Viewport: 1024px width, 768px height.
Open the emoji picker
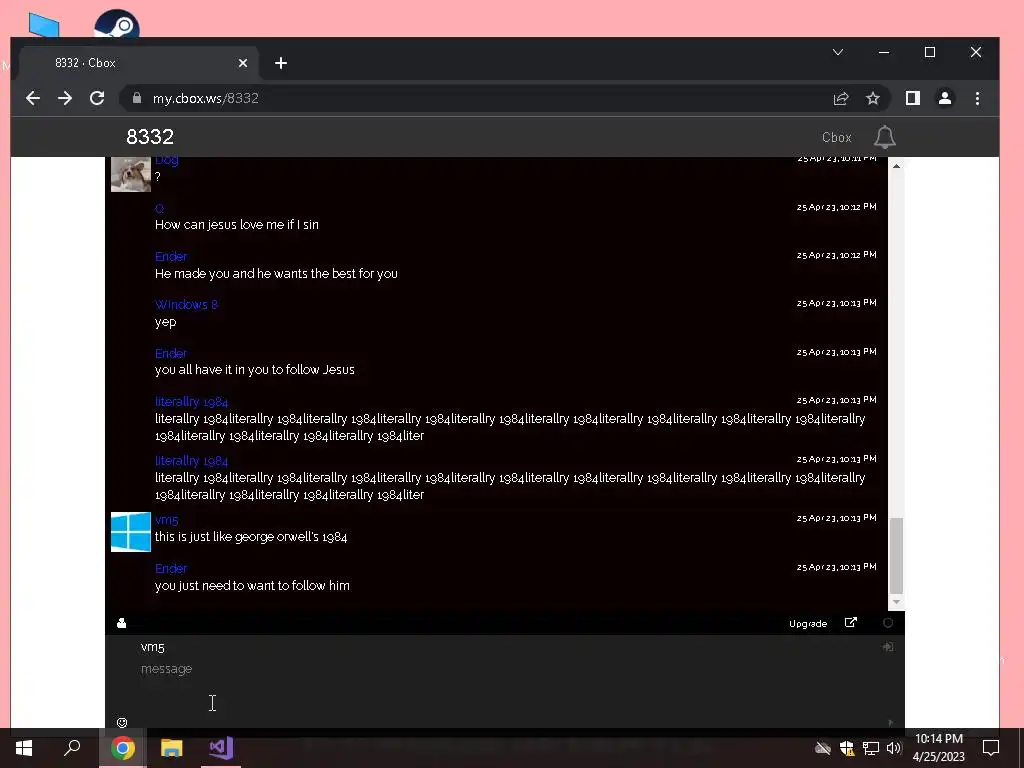point(121,722)
